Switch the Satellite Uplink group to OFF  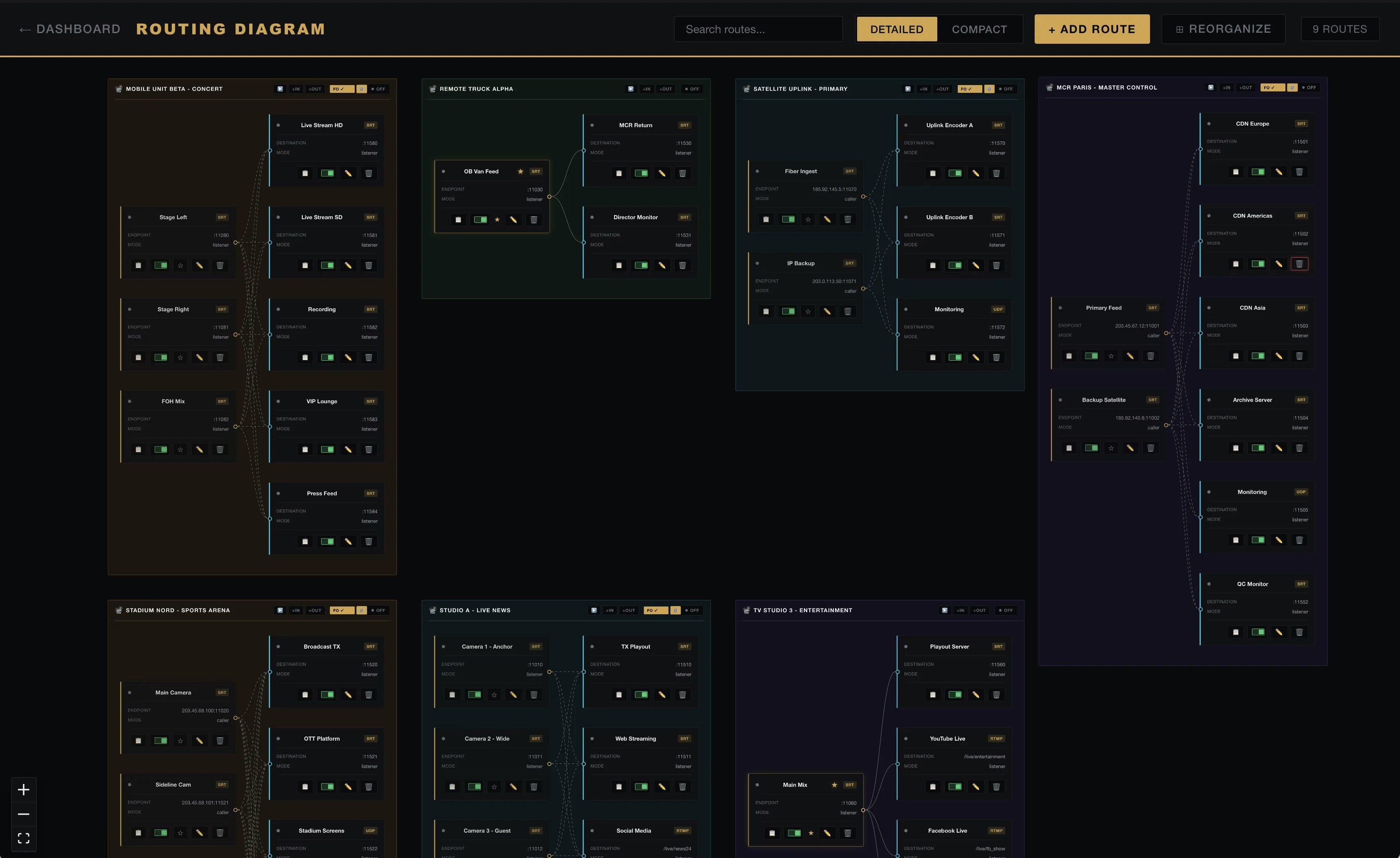[x=1006, y=89]
